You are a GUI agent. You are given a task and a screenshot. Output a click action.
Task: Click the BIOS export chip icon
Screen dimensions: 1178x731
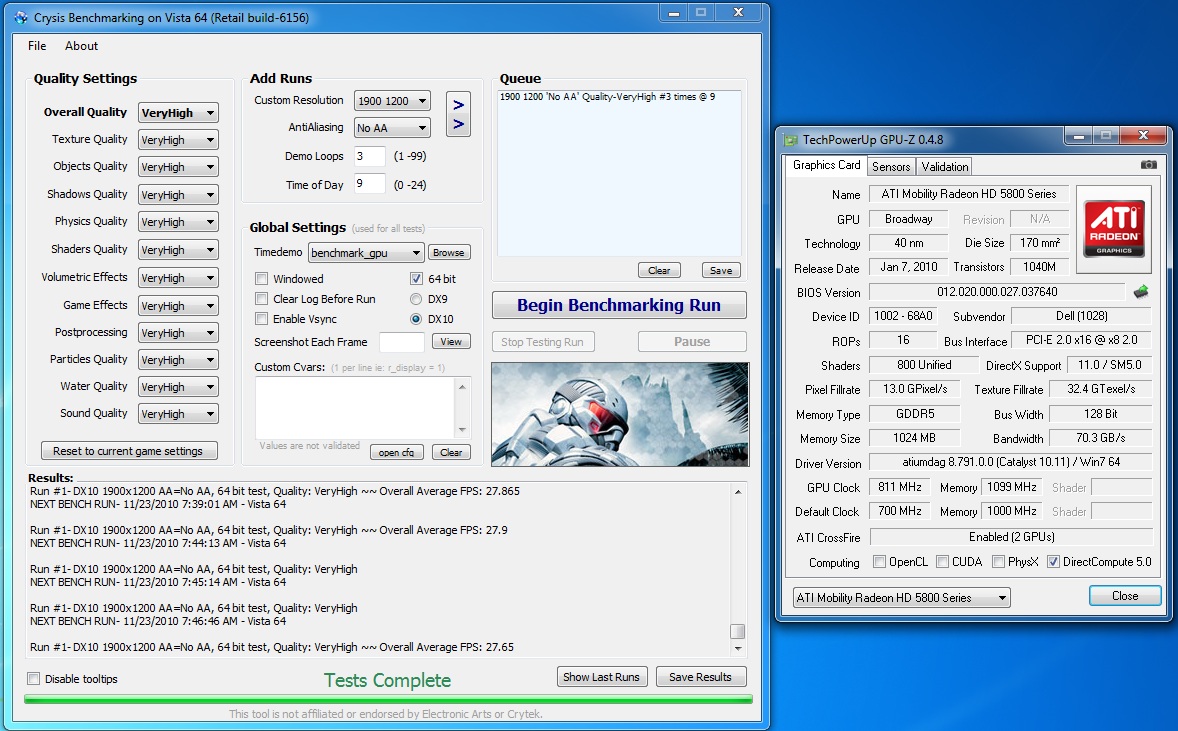point(1140,292)
